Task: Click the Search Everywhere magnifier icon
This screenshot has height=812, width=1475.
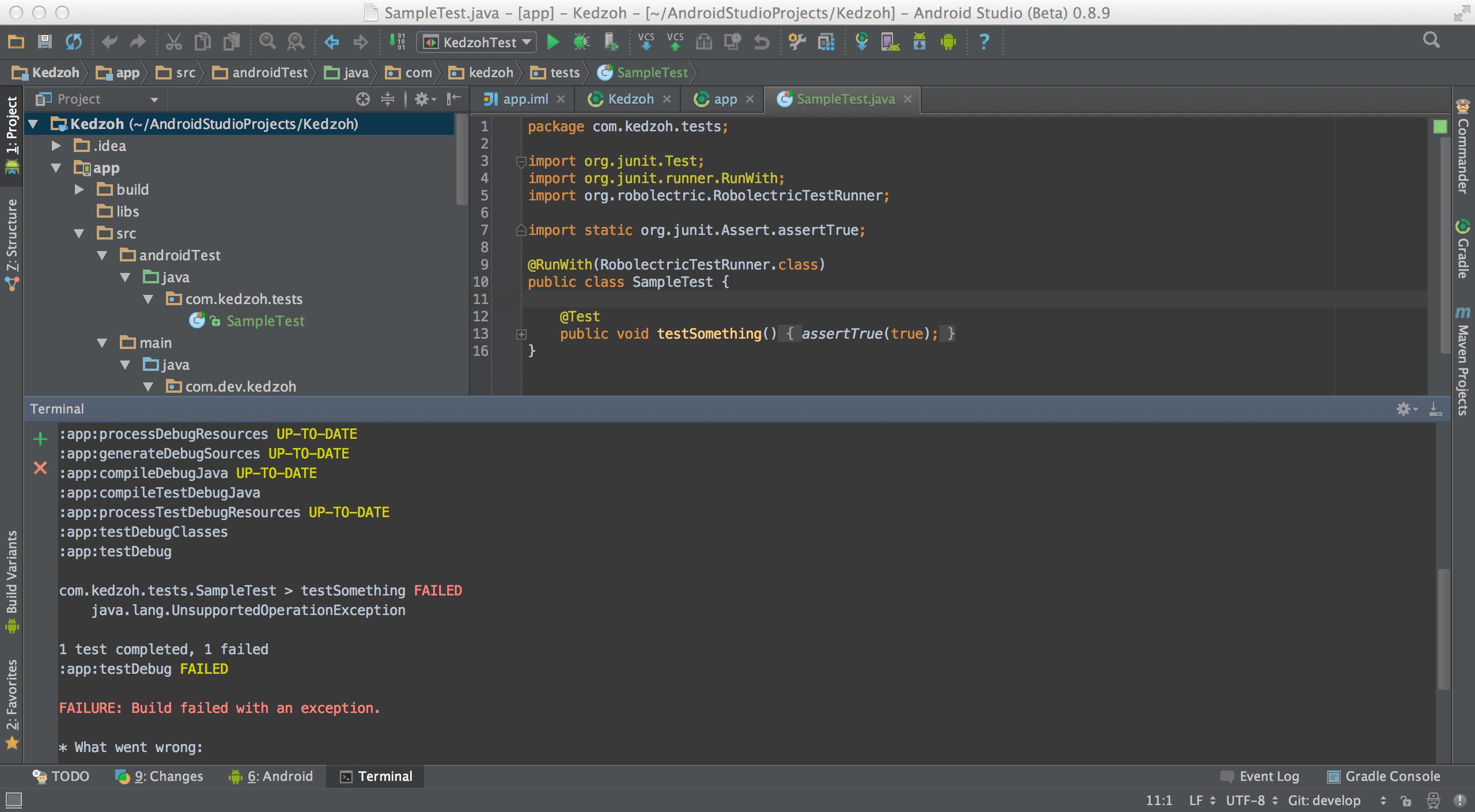Action: click(x=1431, y=40)
